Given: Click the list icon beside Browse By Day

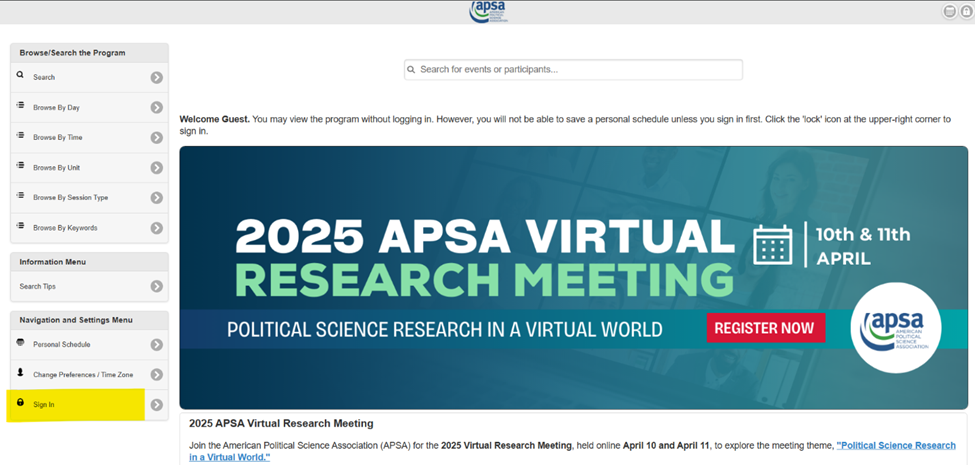Looking at the screenshot, I should tap(20, 106).
